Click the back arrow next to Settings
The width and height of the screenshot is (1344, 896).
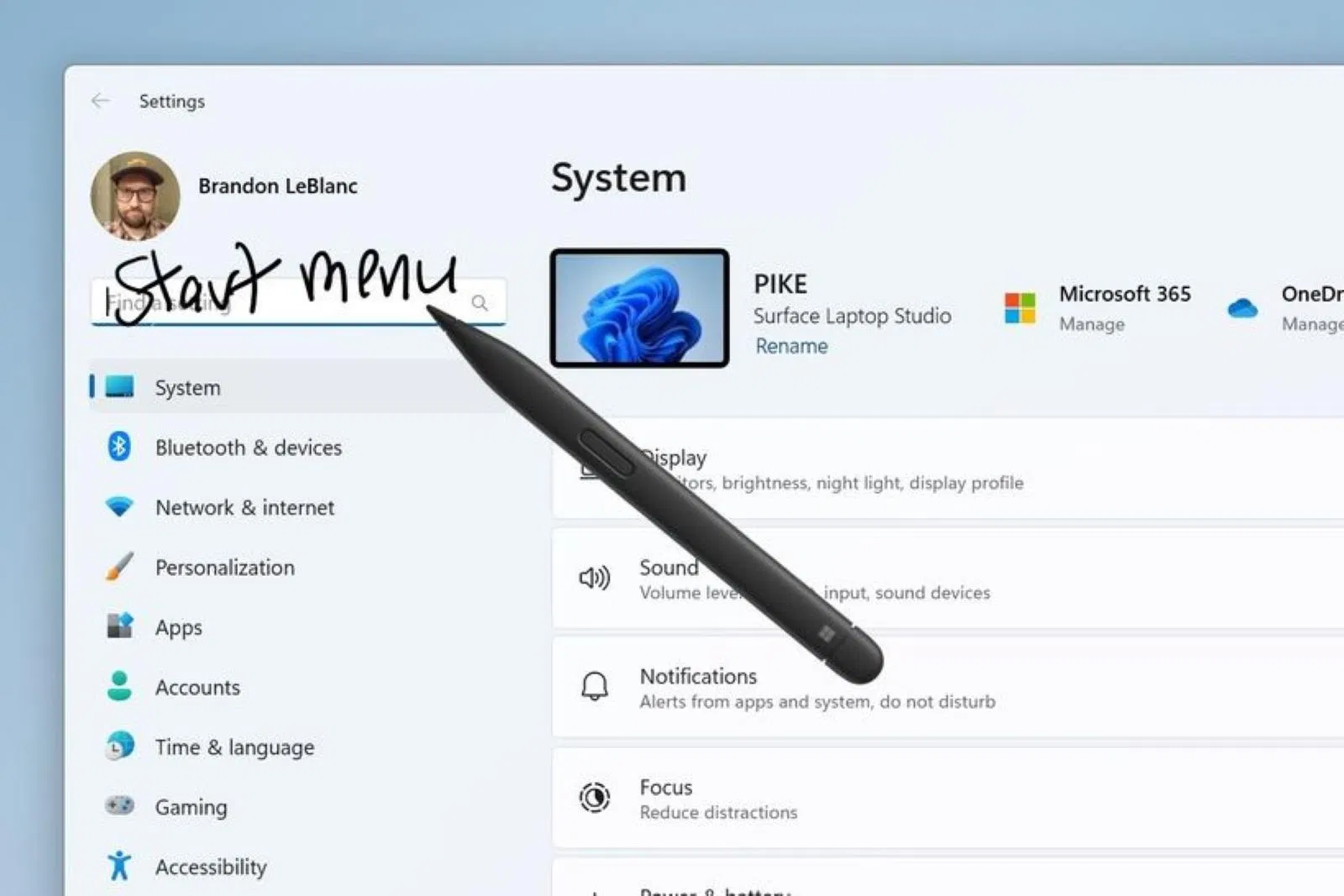coord(100,101)
